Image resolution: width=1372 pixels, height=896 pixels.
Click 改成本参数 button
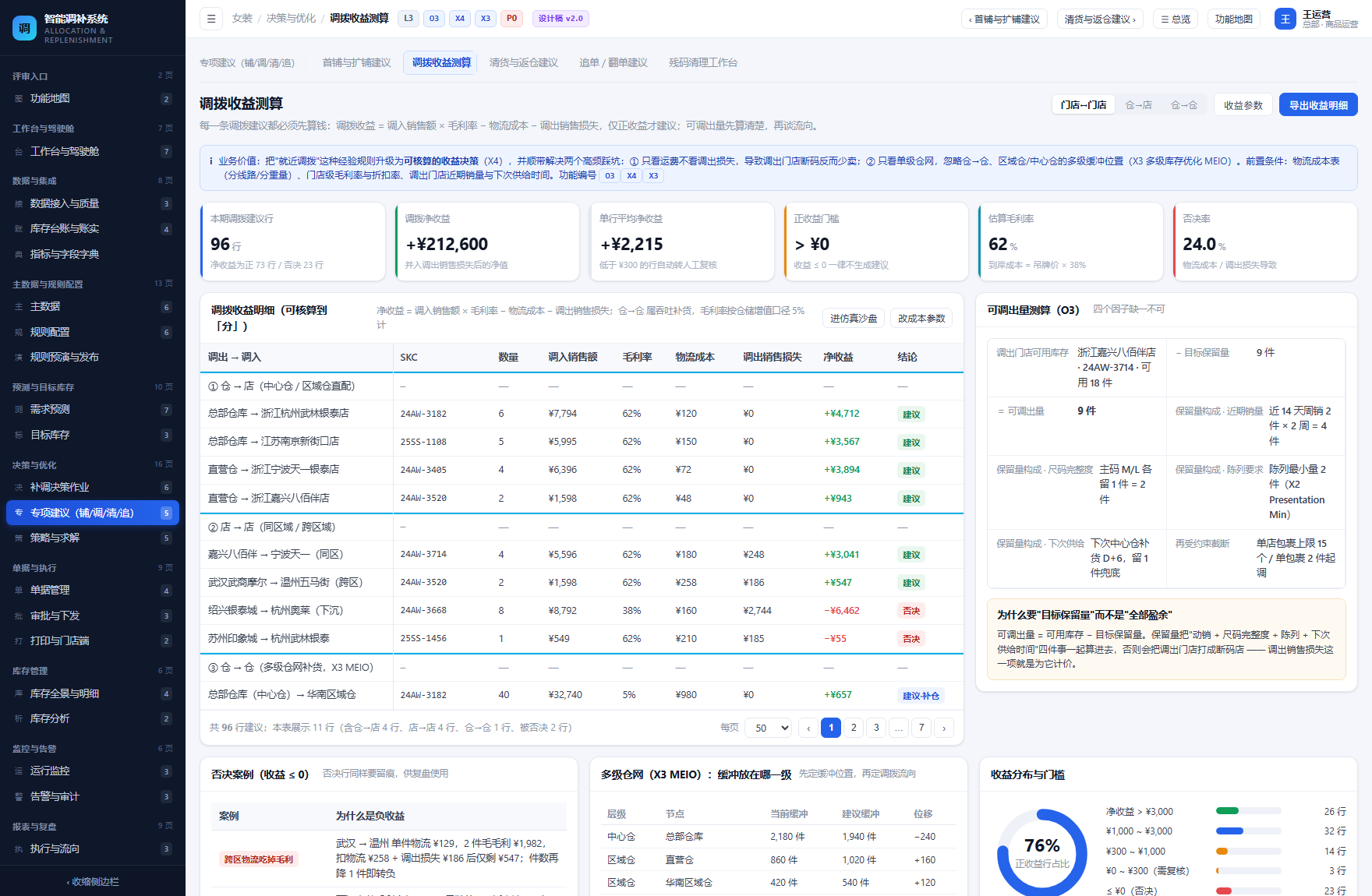pos(921,318)
